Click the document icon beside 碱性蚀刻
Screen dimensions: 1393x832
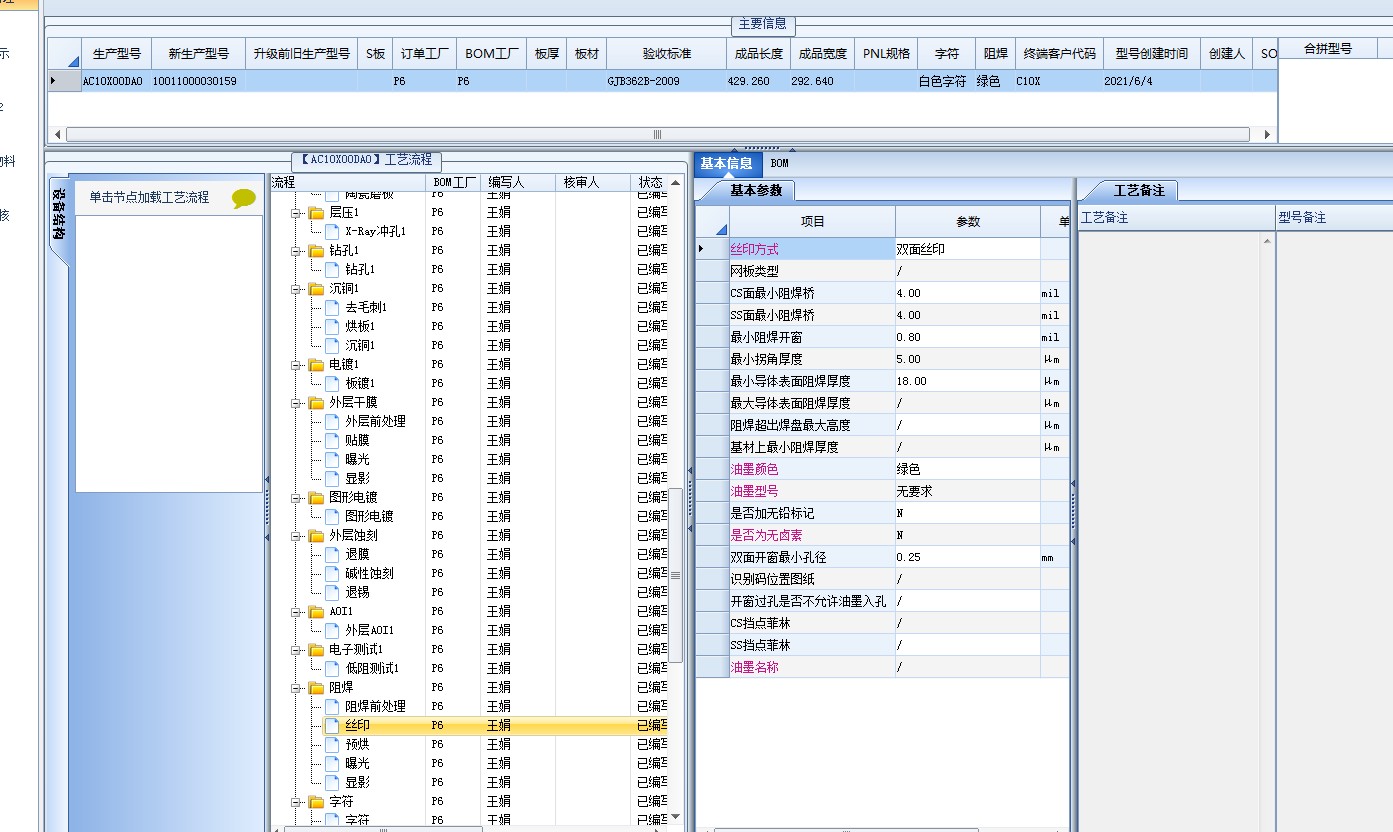pos(333,573)
